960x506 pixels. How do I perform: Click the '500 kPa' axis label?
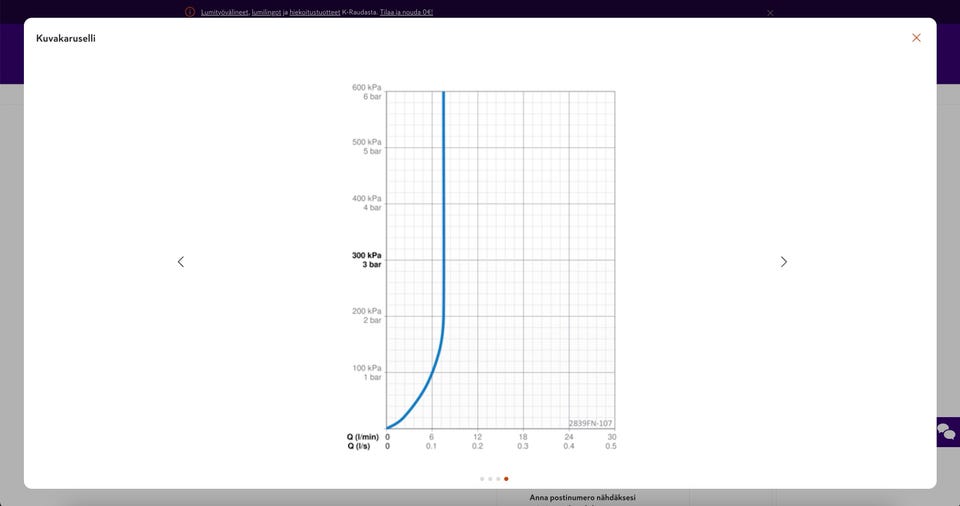(x=366, y=142)
